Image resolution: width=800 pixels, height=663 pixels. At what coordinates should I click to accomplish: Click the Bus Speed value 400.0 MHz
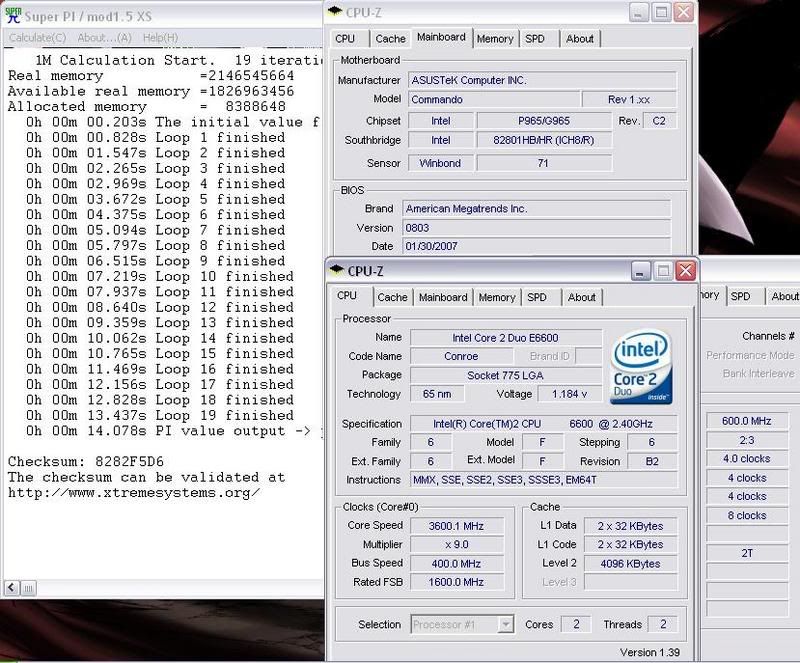(457, 563)
